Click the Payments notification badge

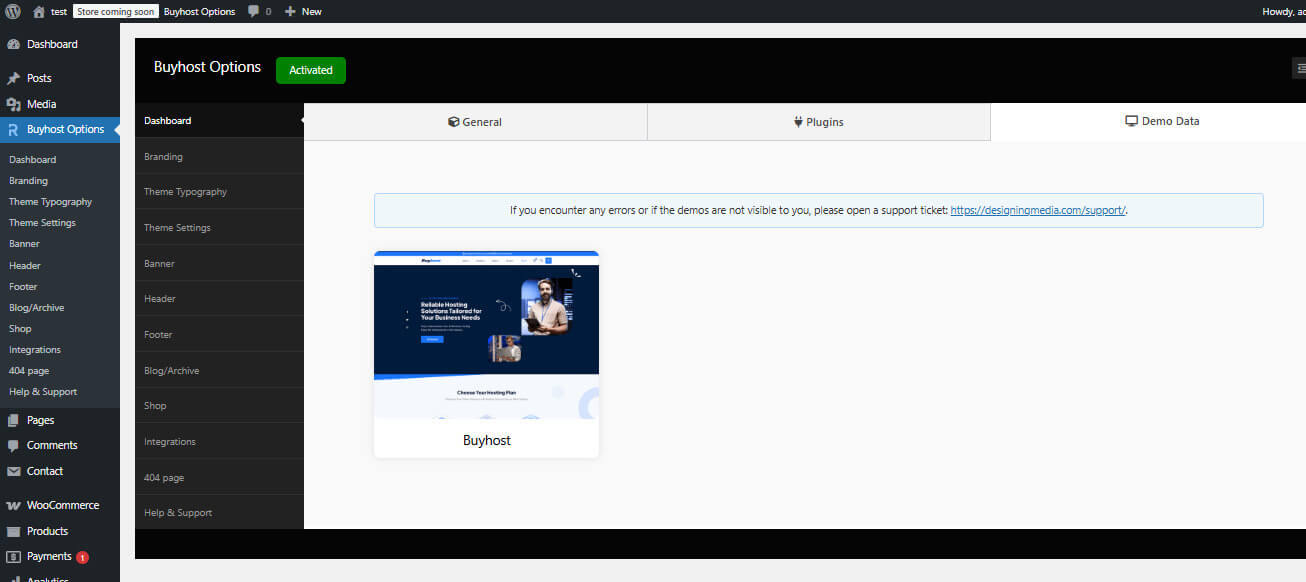tap(83, 557)
